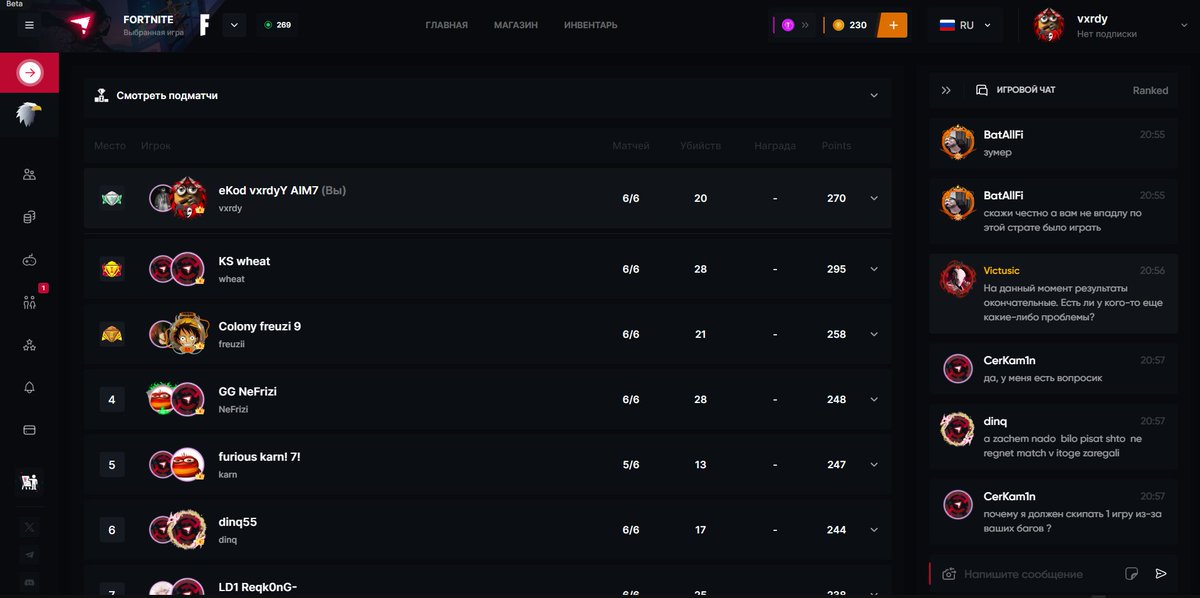Screen dimensions: 1200x598
Task: Send chat message with arrow icon
Action: click(1161, 574)
